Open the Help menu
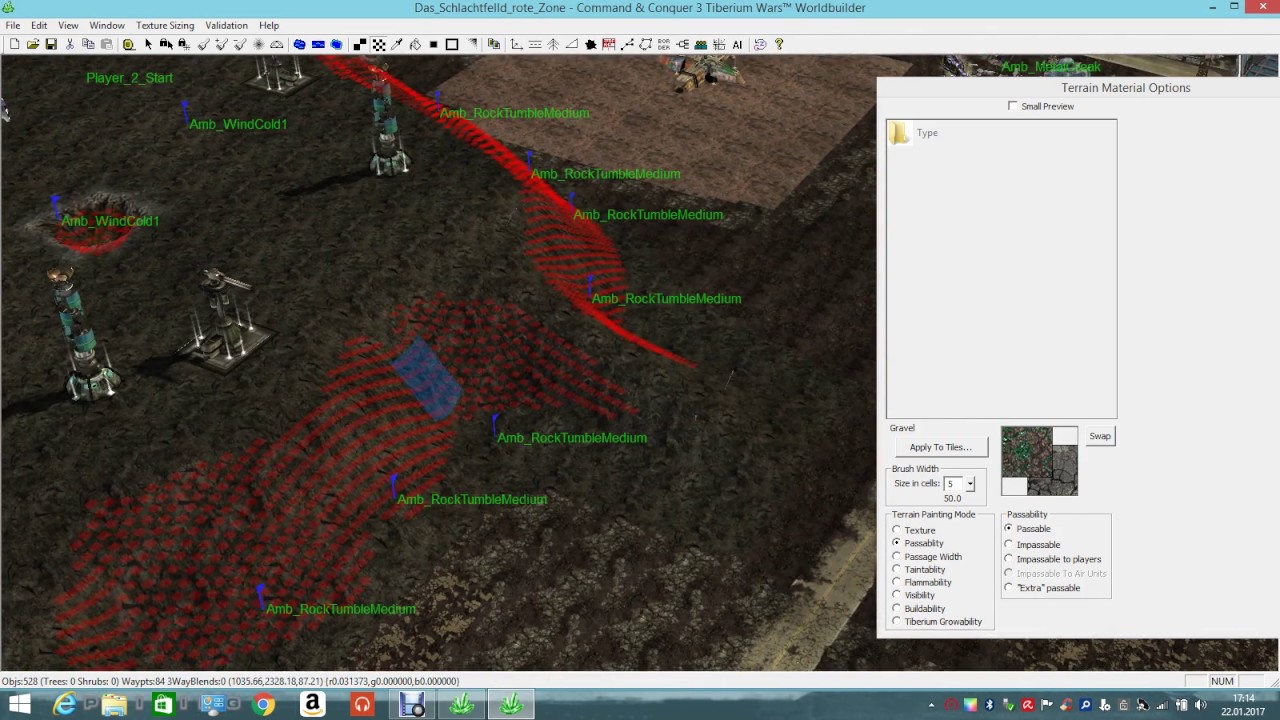The height and width of the screenshot is (720, 1280). click(x=269, y=25)
